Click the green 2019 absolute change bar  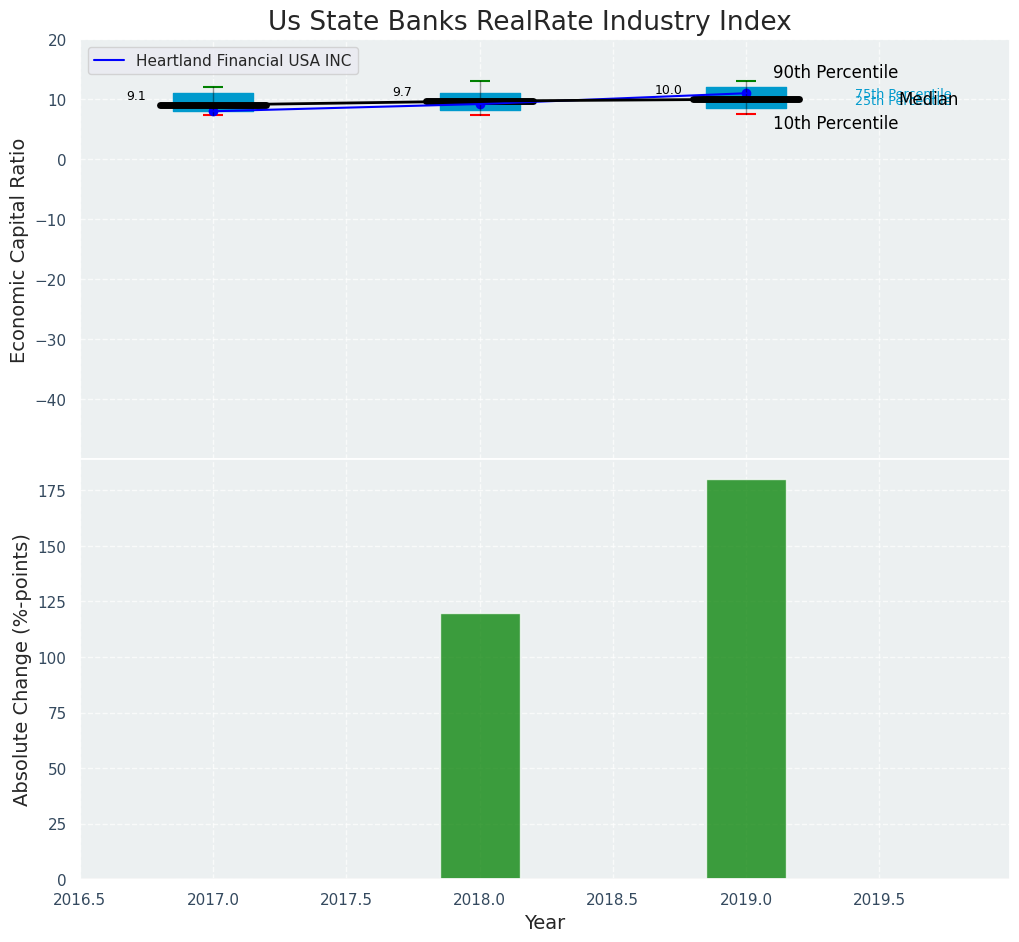746,679
